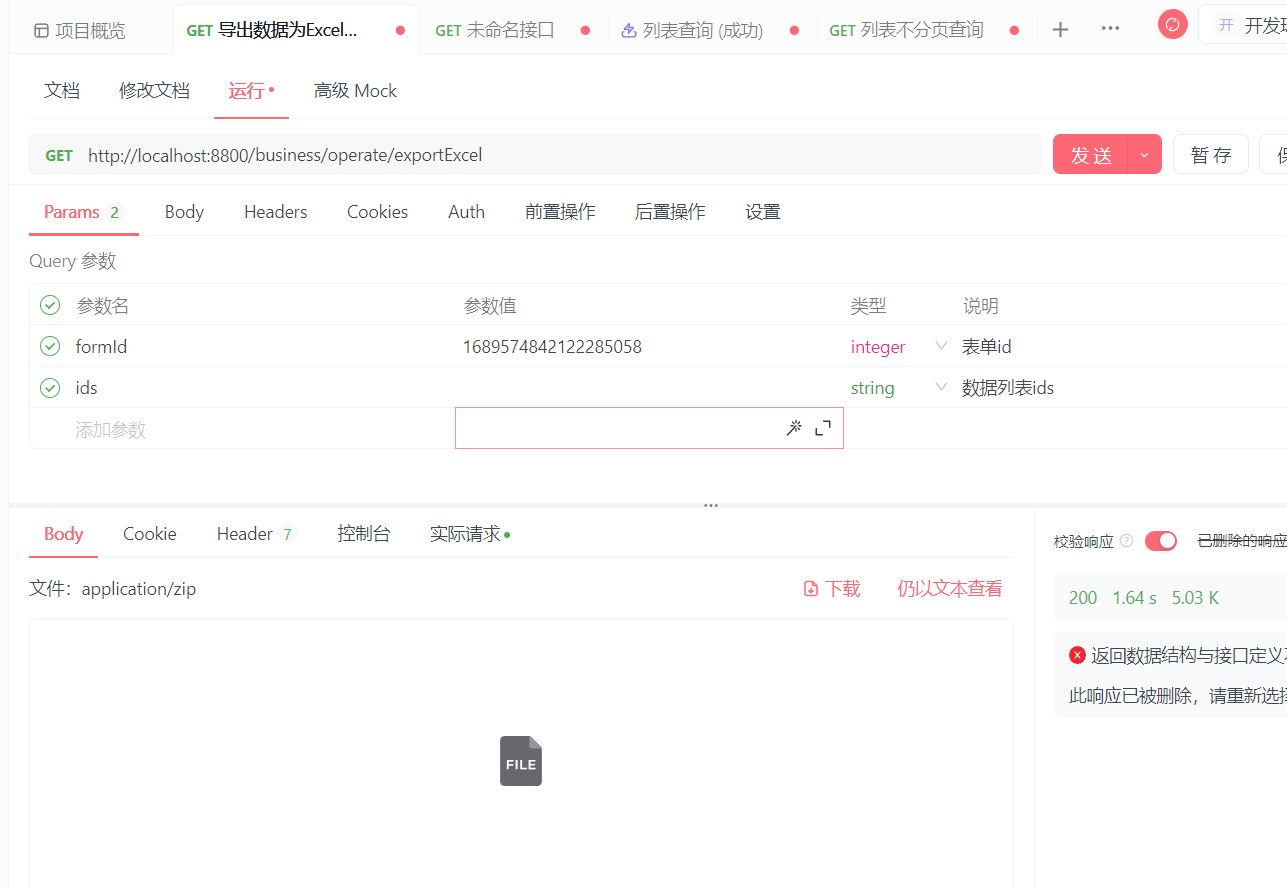Screen dimensions: 1287x888
Task: Open the send button dropdown arrow
Action: click(1143, 154)
